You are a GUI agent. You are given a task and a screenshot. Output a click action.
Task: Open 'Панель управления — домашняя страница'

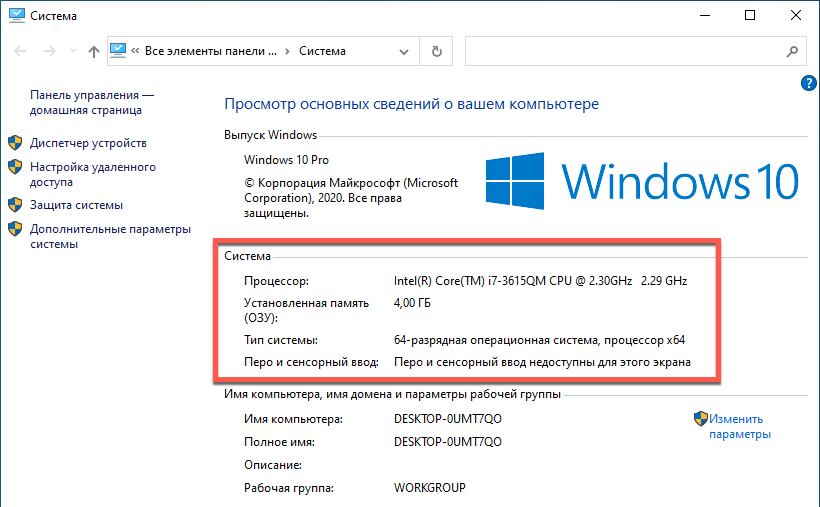tap(92, 103)
